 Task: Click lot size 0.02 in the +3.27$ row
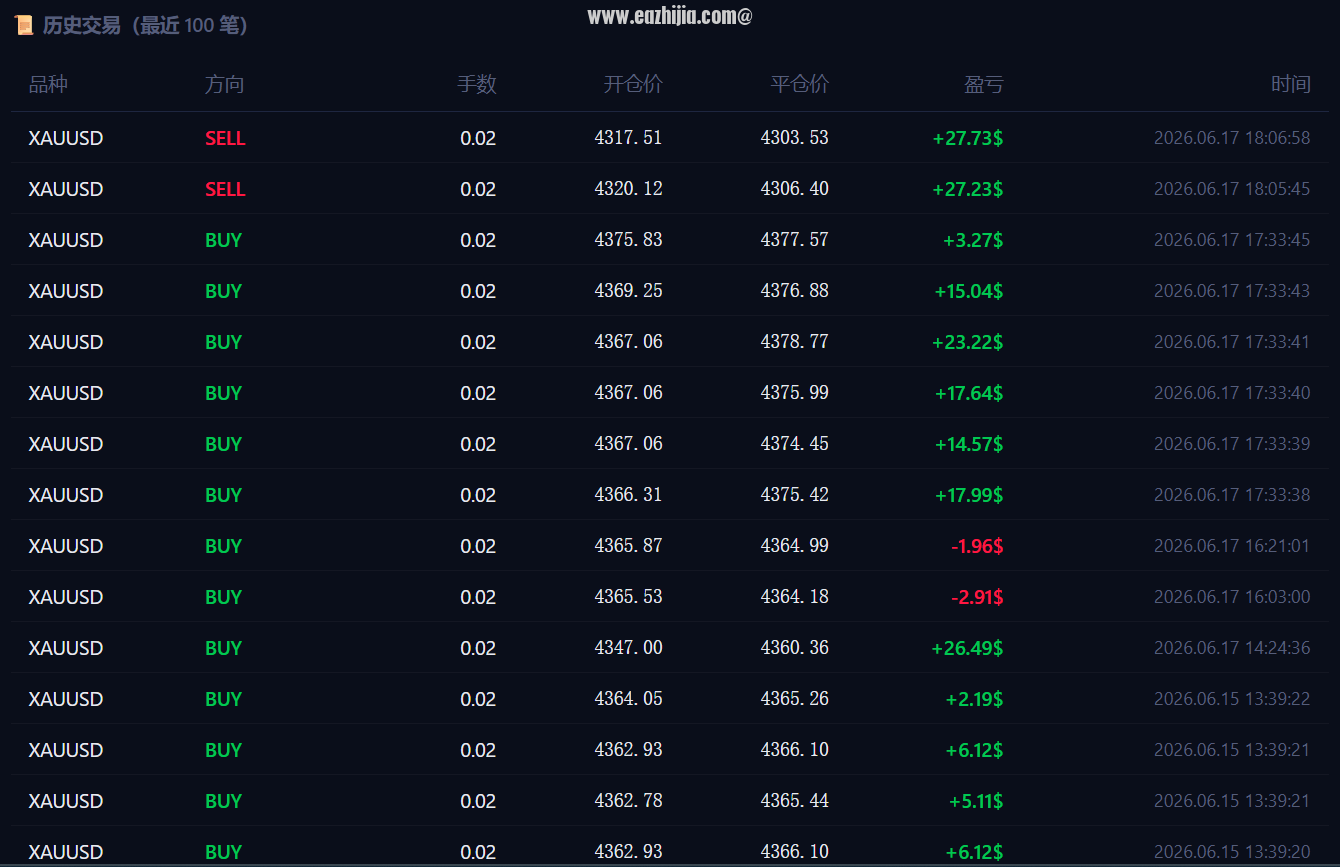pyautogui.click(x=478, y=240)
